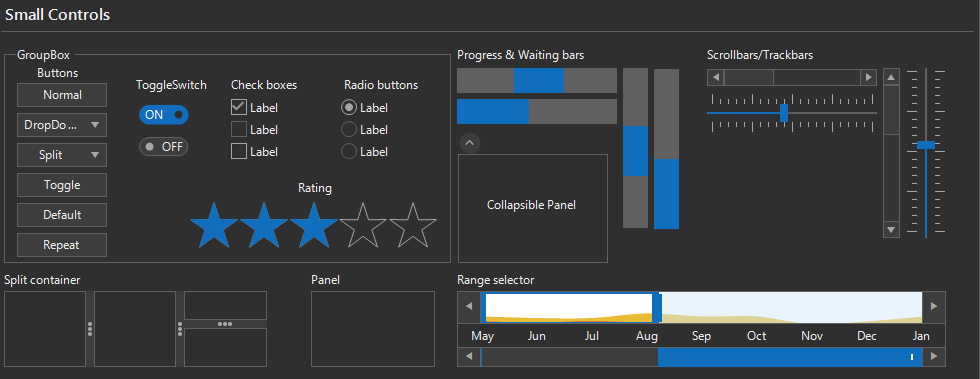Open the DropDown button arrow
Screen dimensions: 980x379
95,125
